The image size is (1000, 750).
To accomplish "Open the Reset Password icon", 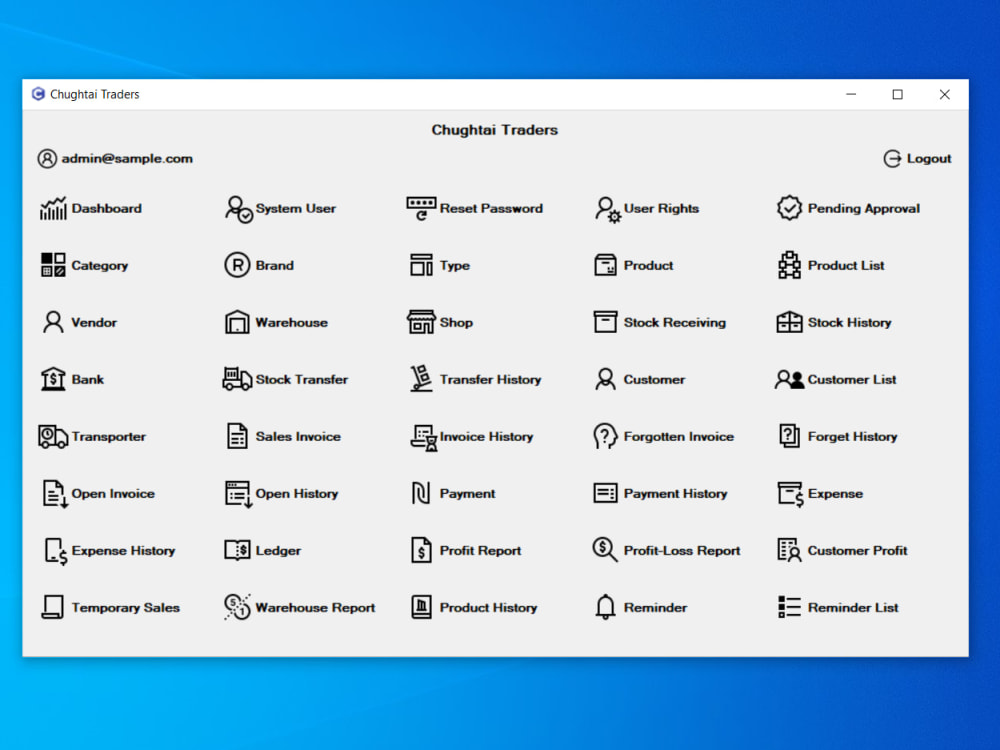I will 420,208.
